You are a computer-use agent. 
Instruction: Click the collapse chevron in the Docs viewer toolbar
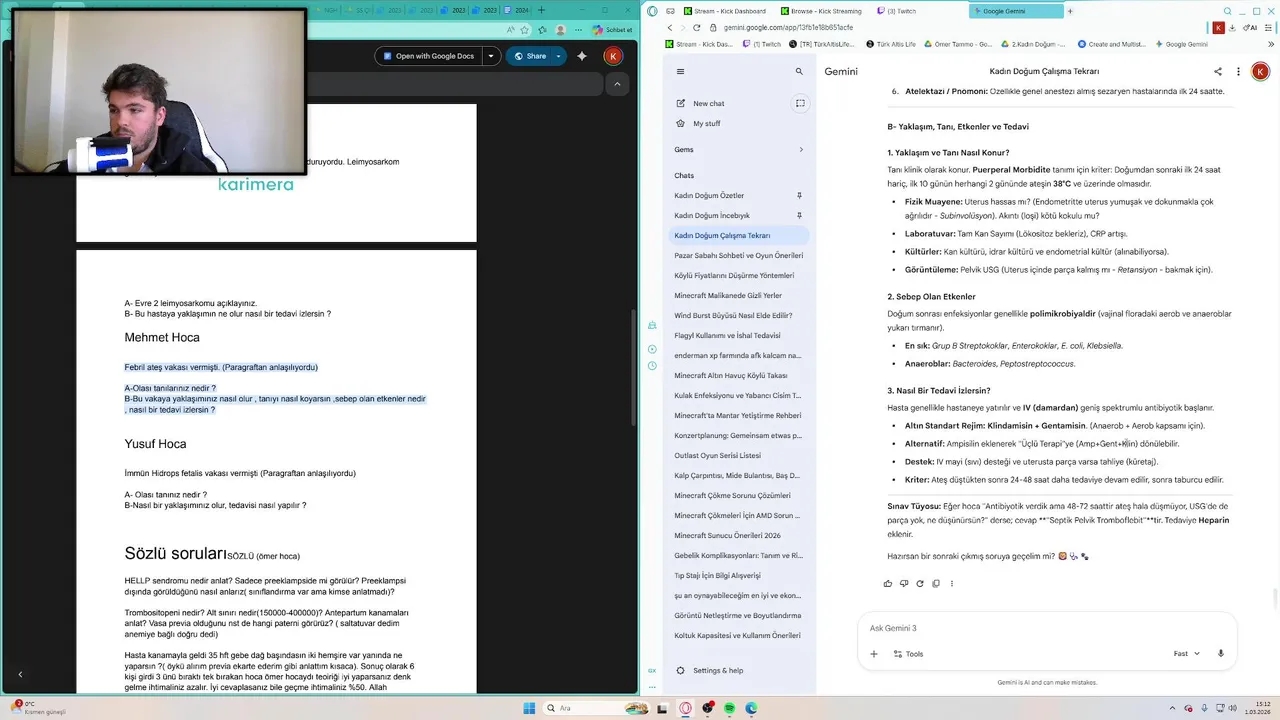(x=617, y=84)
